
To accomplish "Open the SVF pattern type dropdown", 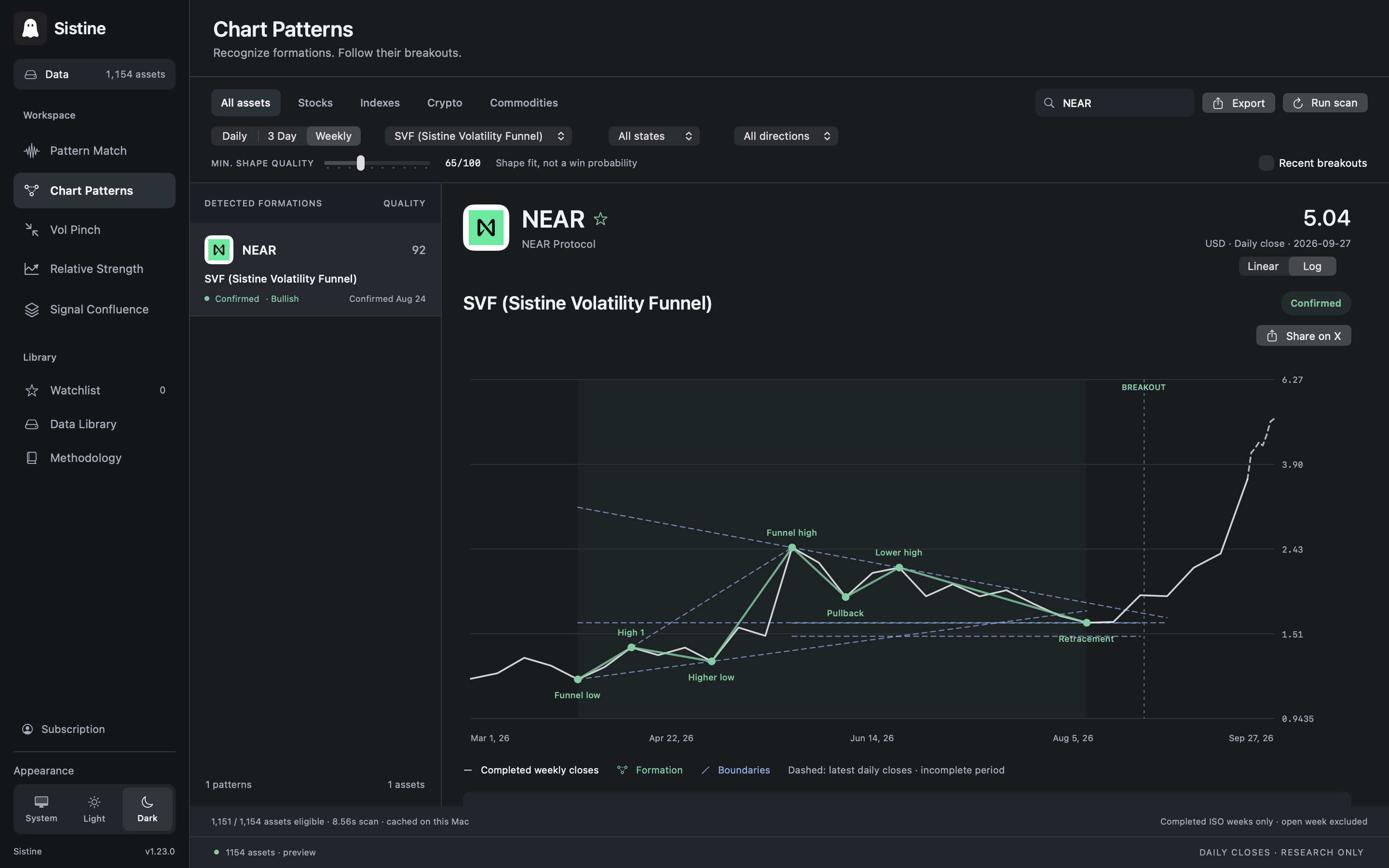I will pos(478,136).
